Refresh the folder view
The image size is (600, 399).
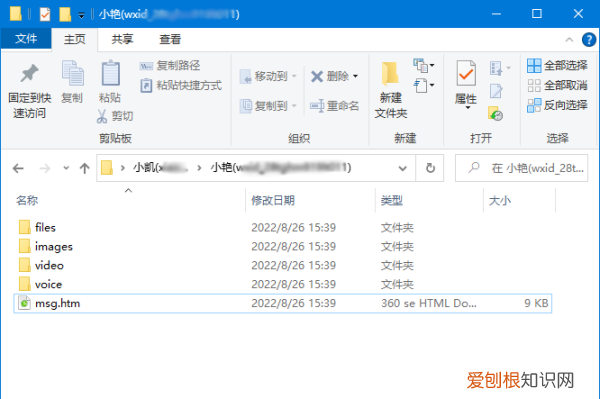430,168
